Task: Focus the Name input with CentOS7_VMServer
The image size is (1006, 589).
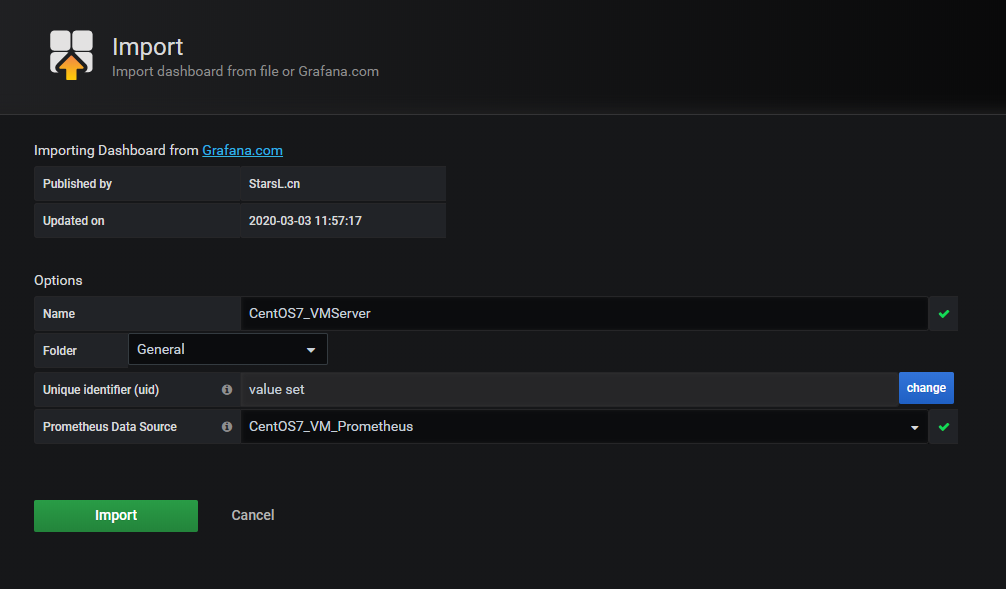Action: tap(584, 313)
